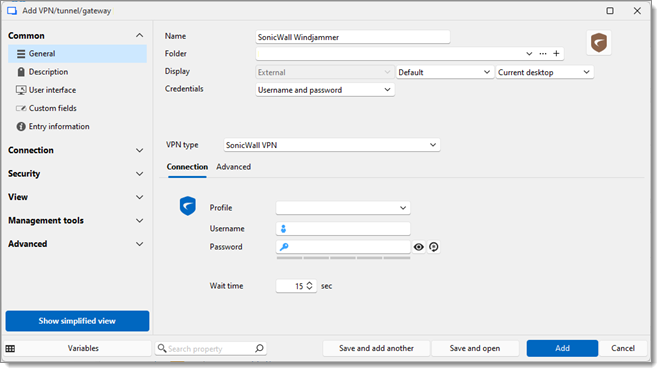Click the Cancel button

click(x=623, y=348)
